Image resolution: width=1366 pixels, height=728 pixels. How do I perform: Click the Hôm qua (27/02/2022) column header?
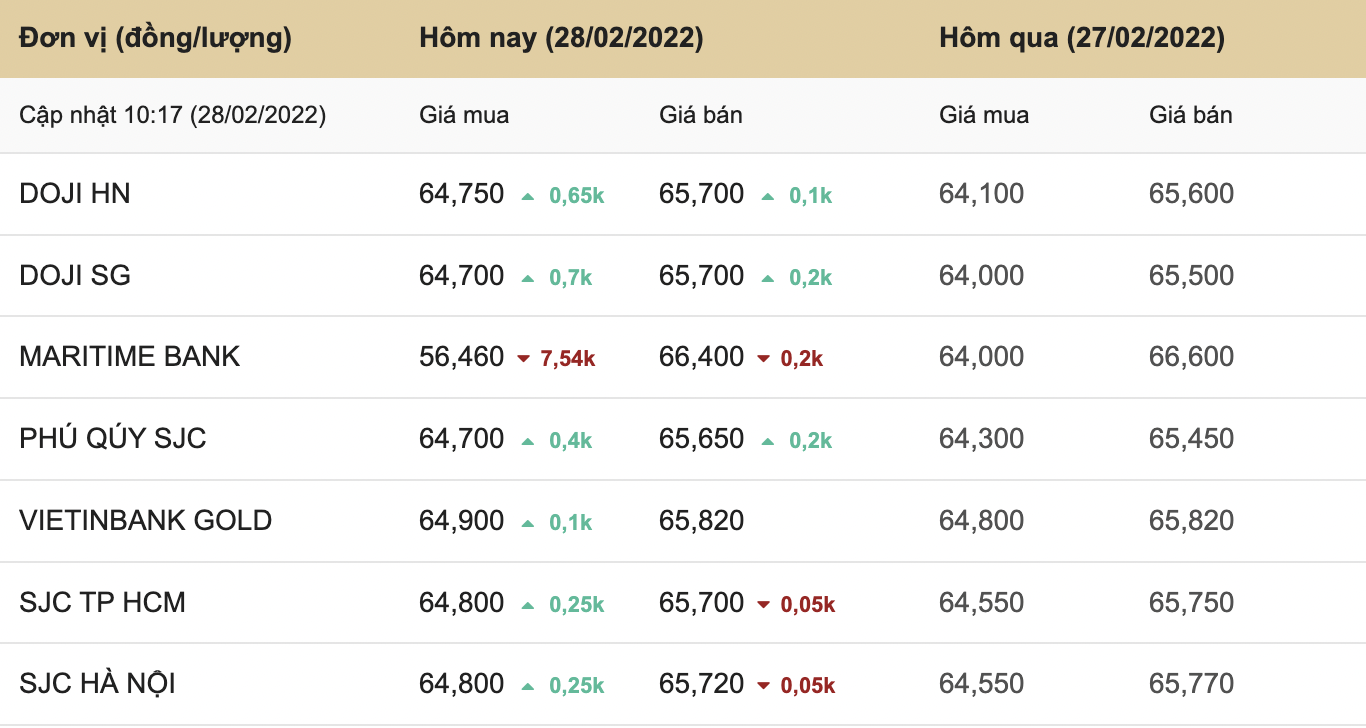click(x=1082, y=38)
